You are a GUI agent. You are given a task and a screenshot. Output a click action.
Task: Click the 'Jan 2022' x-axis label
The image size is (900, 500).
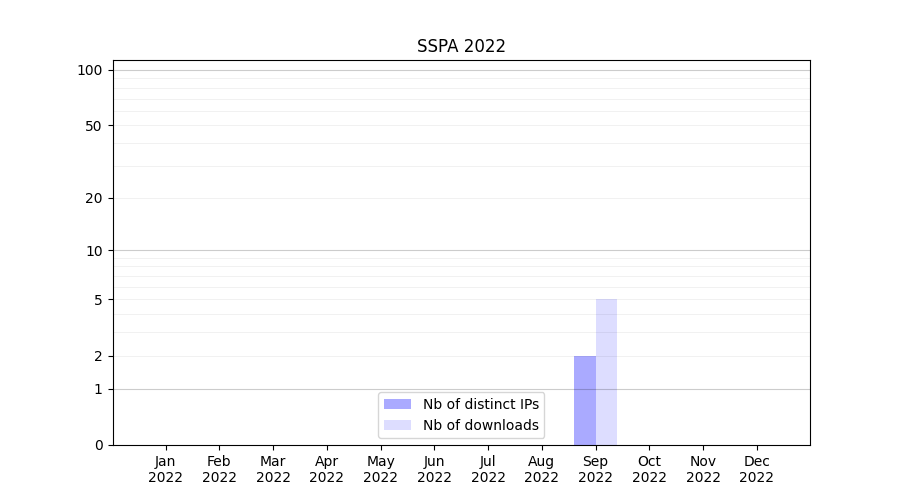click(165, 469)
